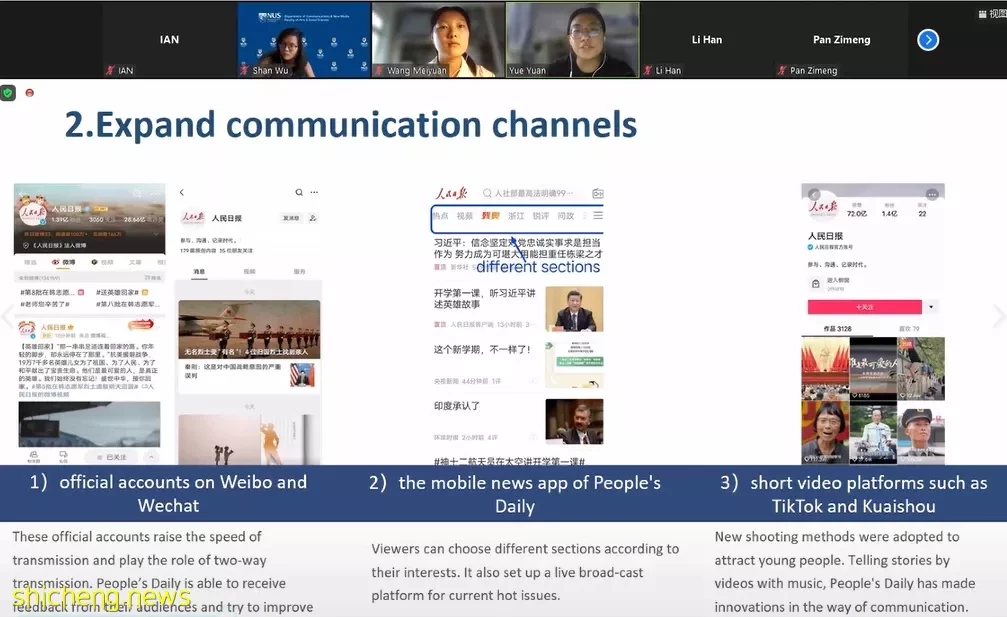Screen dimensions: 1007x617
Task: Click the 发消息 button in WeChat screenshot
Action: point(291,218)
